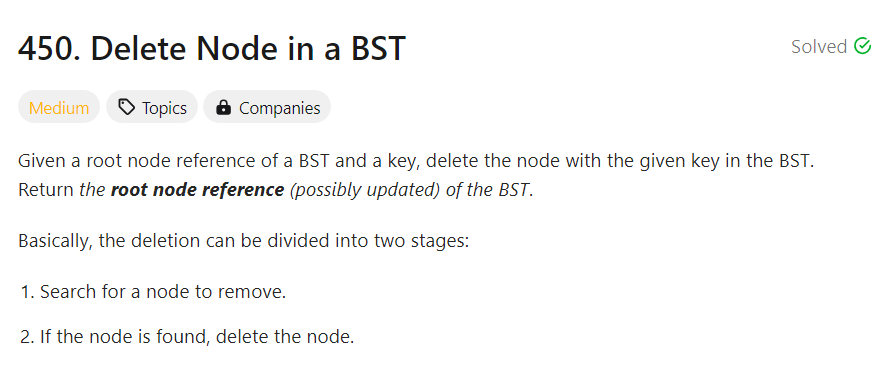Click the word Return in the description

(46, 190)
